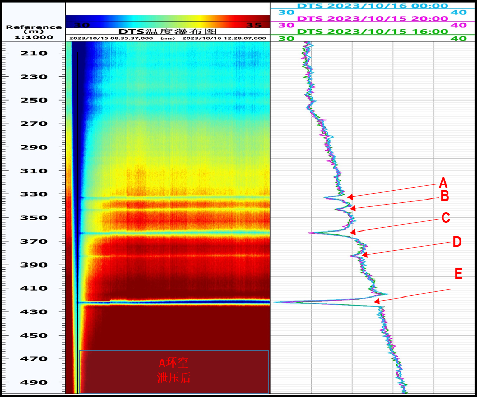Image resolution: width=478 pixels, height=397 pixels.
Task: Click the green curve right scale value 40
Action: click(x=459, y=38)
